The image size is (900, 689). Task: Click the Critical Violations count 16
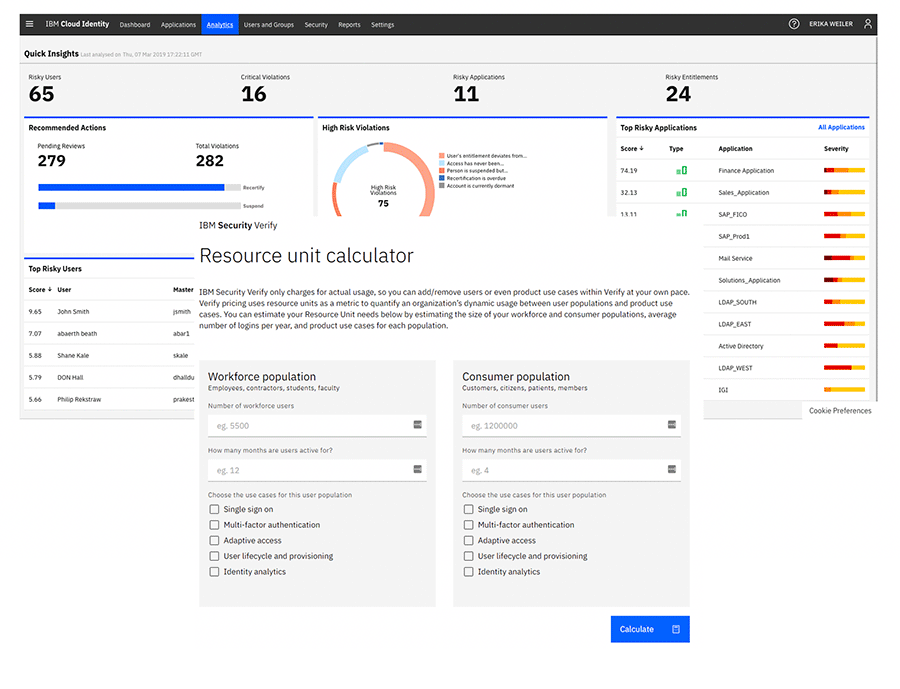[x=254, y=94]
